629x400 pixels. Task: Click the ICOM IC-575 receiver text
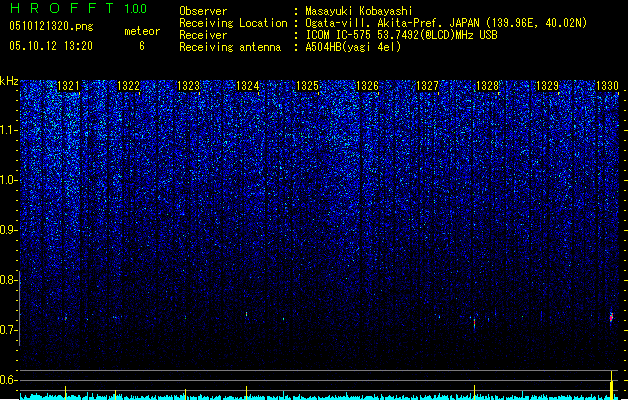[x=401, y=35]
